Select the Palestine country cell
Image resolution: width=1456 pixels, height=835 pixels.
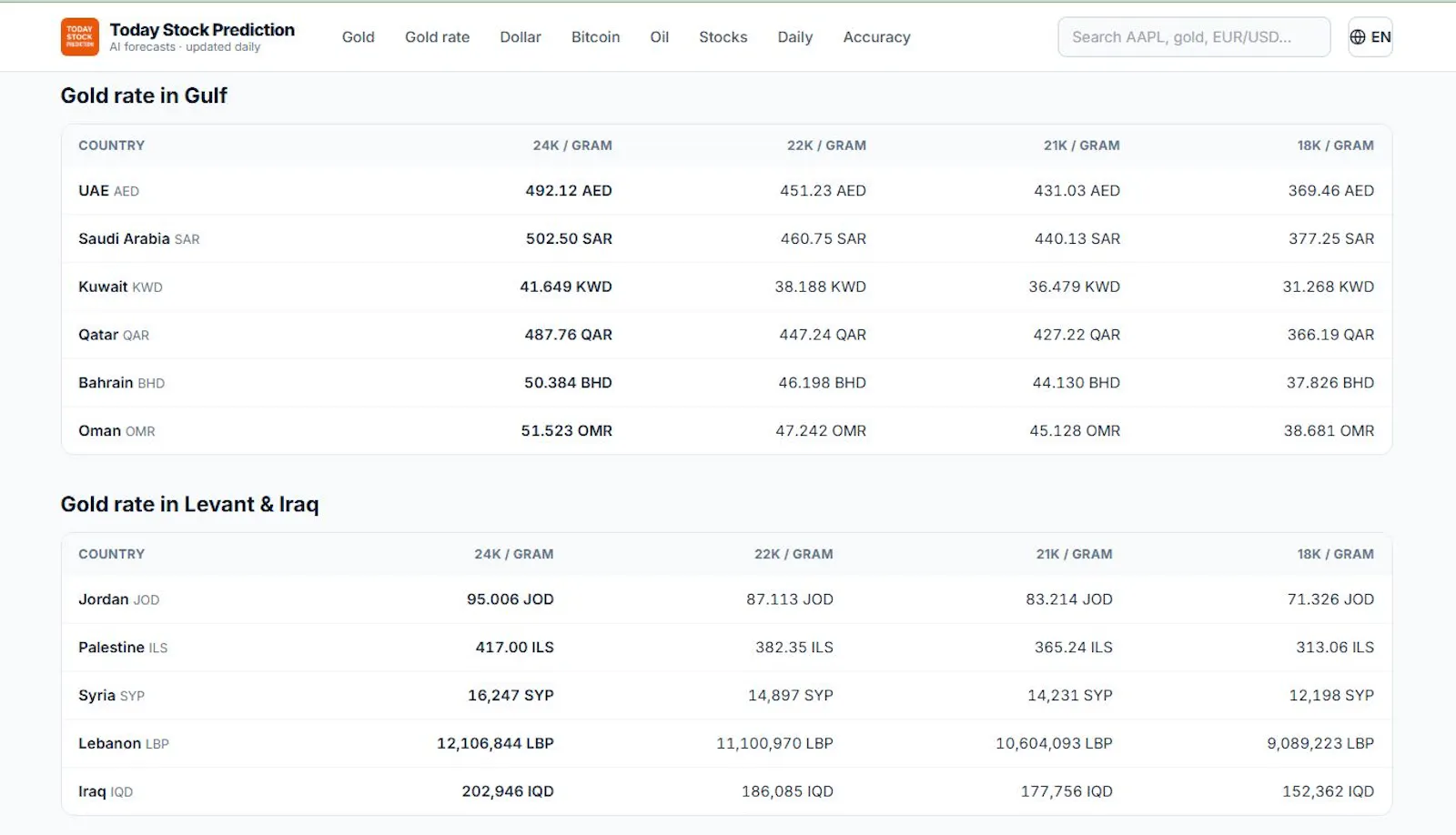click(111, 648)
